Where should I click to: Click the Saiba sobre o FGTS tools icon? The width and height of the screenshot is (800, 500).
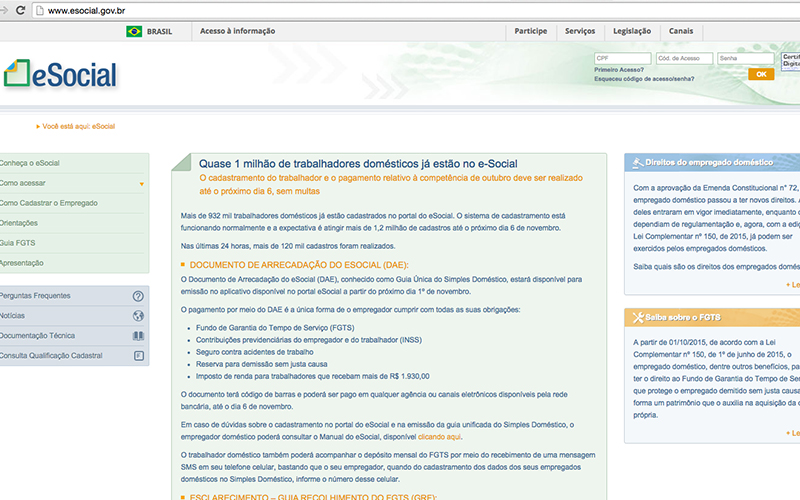[638, 318]
